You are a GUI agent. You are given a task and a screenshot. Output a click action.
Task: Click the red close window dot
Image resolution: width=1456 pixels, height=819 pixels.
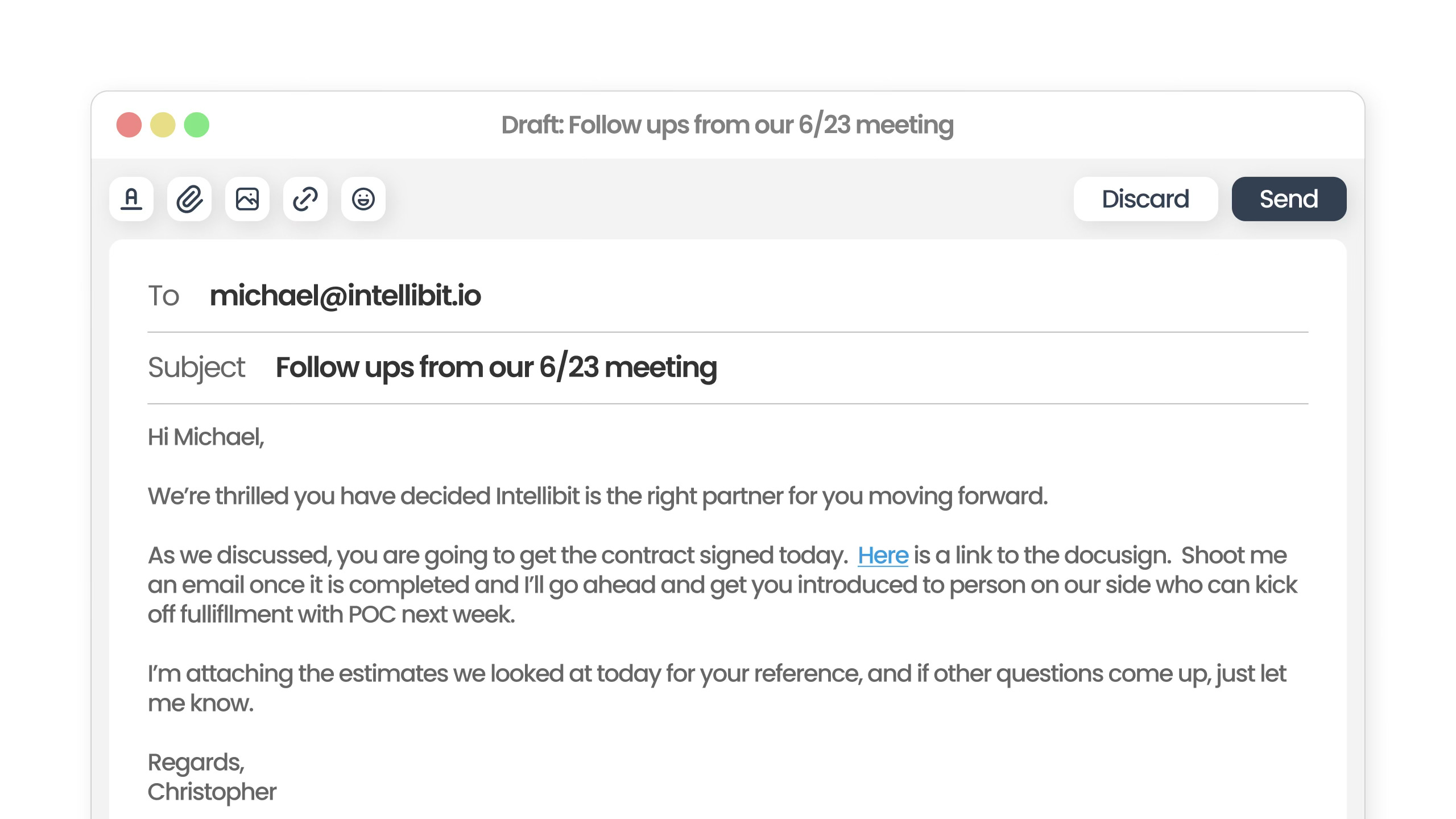tap(129, 125)
